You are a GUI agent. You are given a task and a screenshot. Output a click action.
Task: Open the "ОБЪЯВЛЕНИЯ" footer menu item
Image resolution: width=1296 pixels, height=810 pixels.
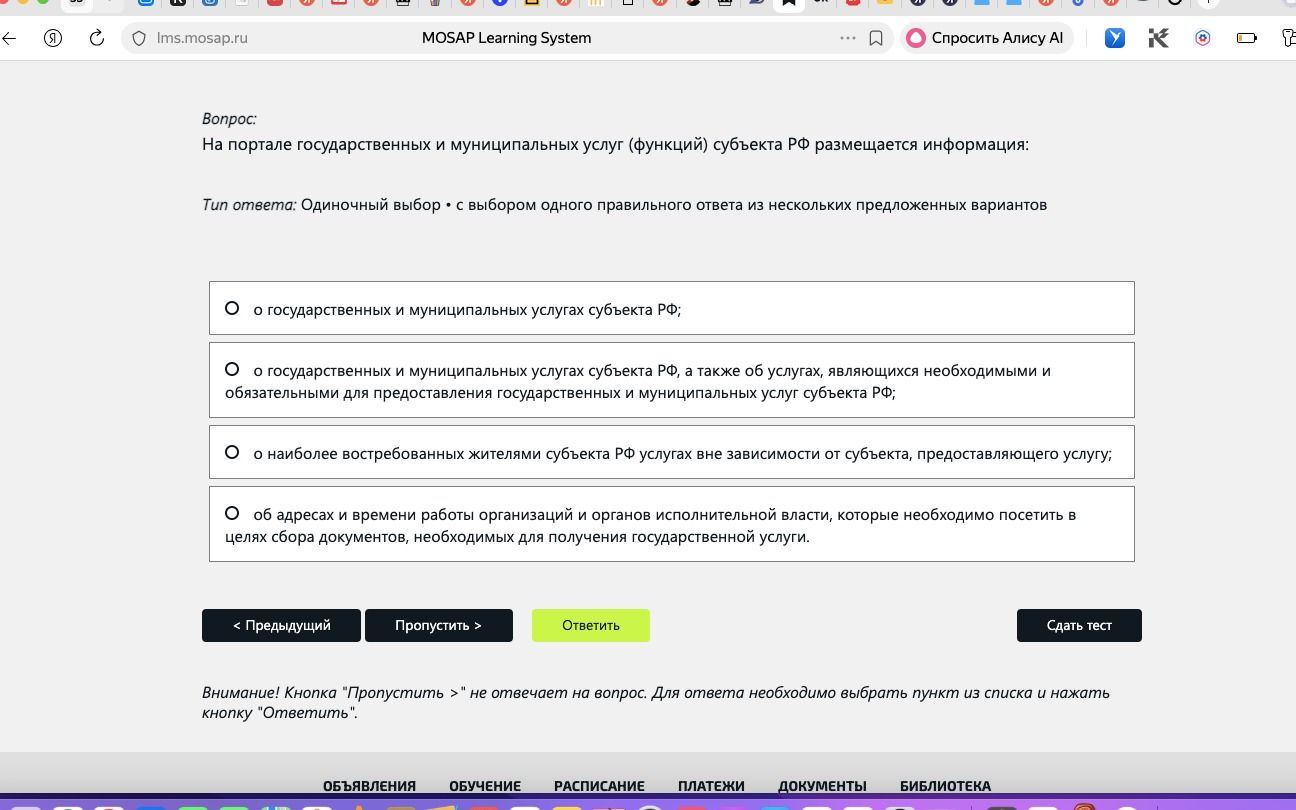click(x=369, y=786)
